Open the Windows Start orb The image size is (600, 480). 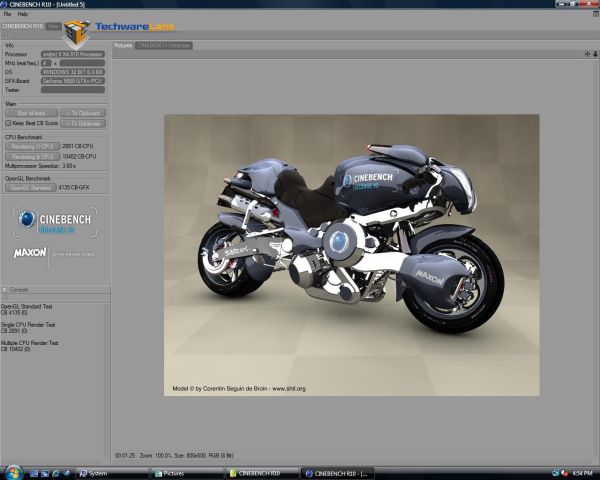[14, 473]
